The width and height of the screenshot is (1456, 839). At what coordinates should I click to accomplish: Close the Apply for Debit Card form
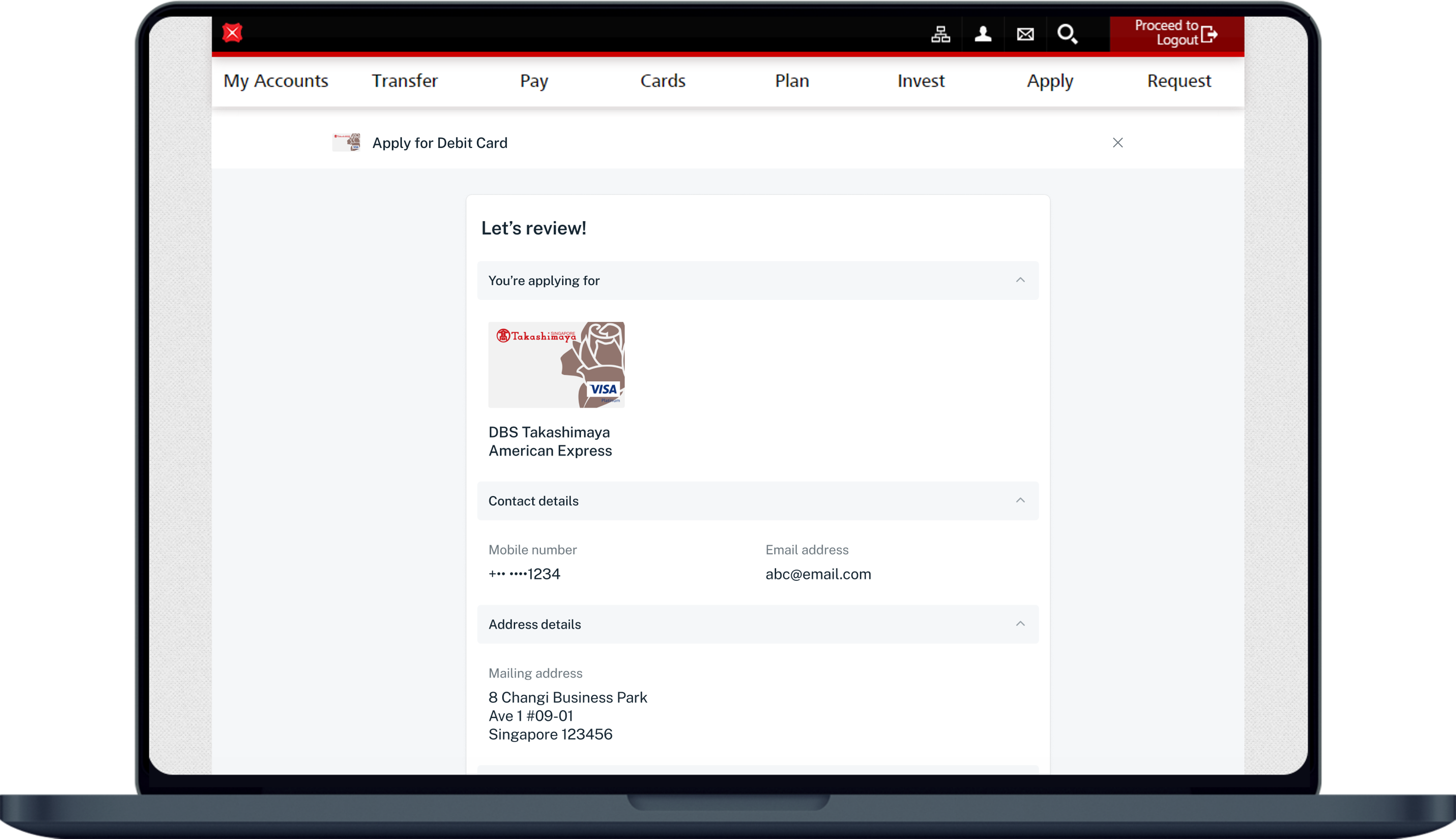(x=1117, y=142)
